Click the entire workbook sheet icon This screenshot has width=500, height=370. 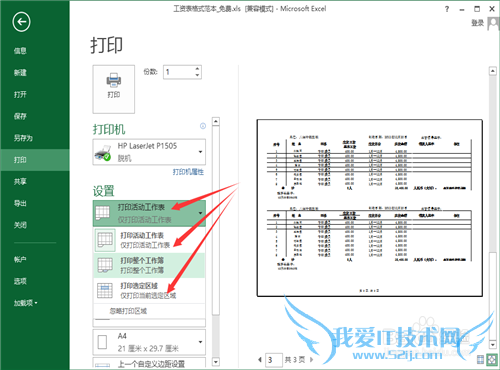(105, 265)
